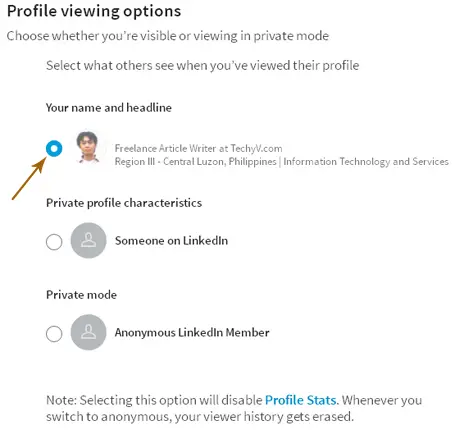Image resolution: width=455 pixels, height=430 pixels.
Task: Click the 'Your name and headline' section heading
Action: click(x=109, y=108)
